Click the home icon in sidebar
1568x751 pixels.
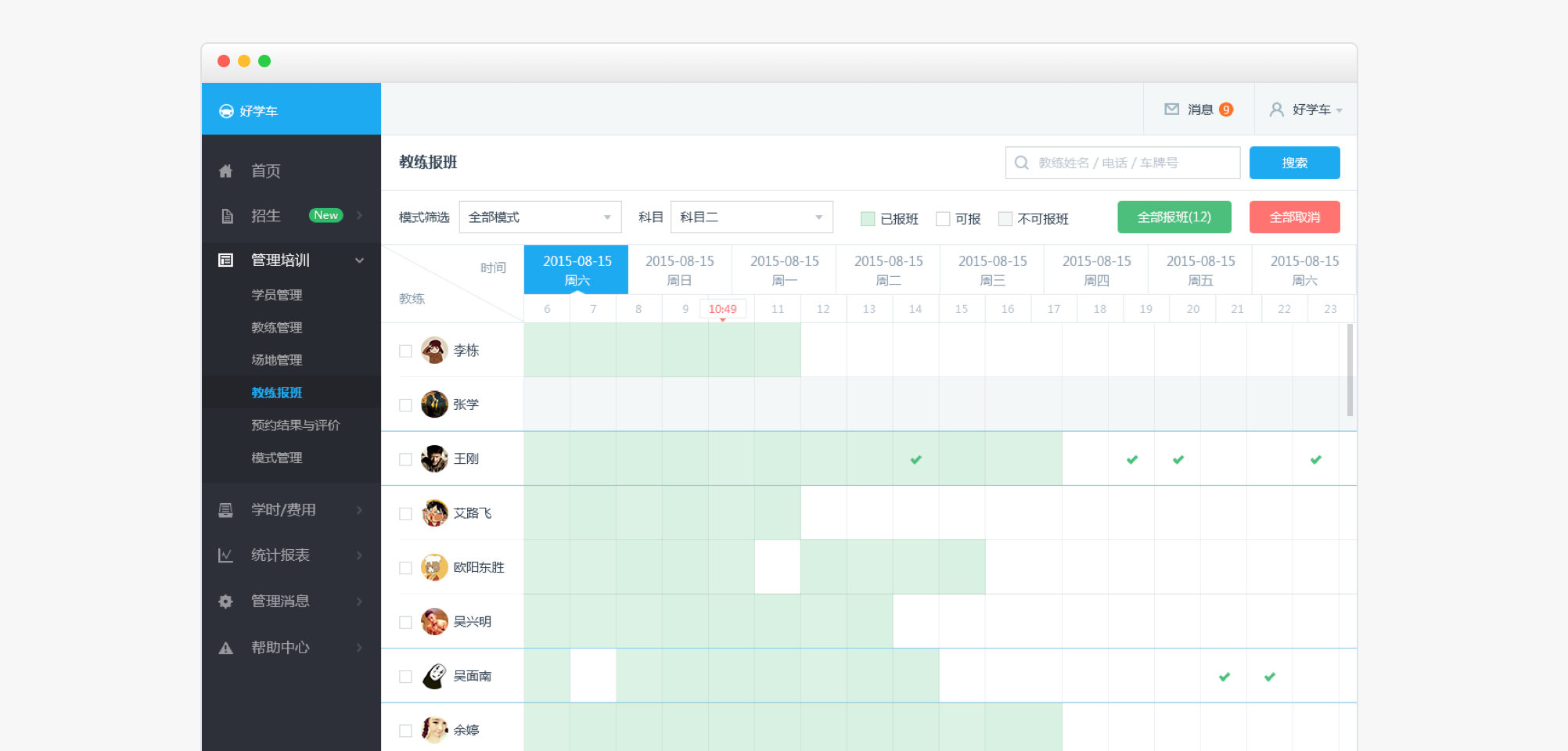225,171
